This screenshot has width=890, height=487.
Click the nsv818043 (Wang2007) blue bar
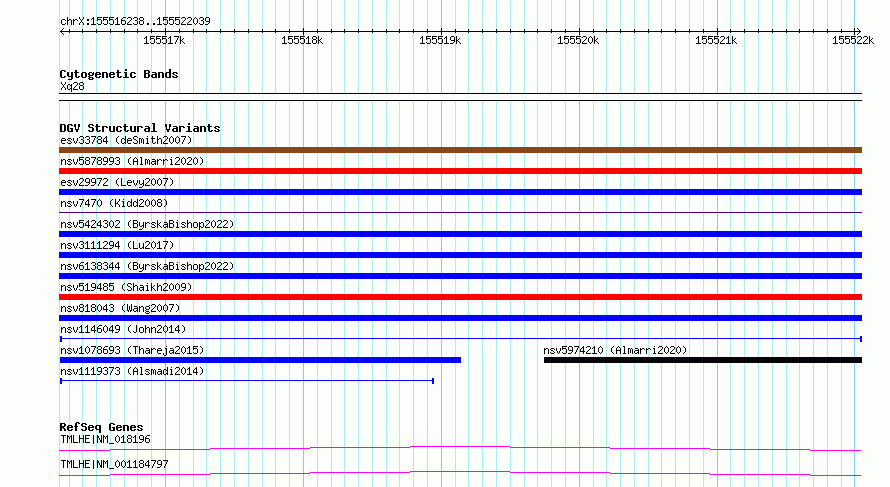[460, 318]
